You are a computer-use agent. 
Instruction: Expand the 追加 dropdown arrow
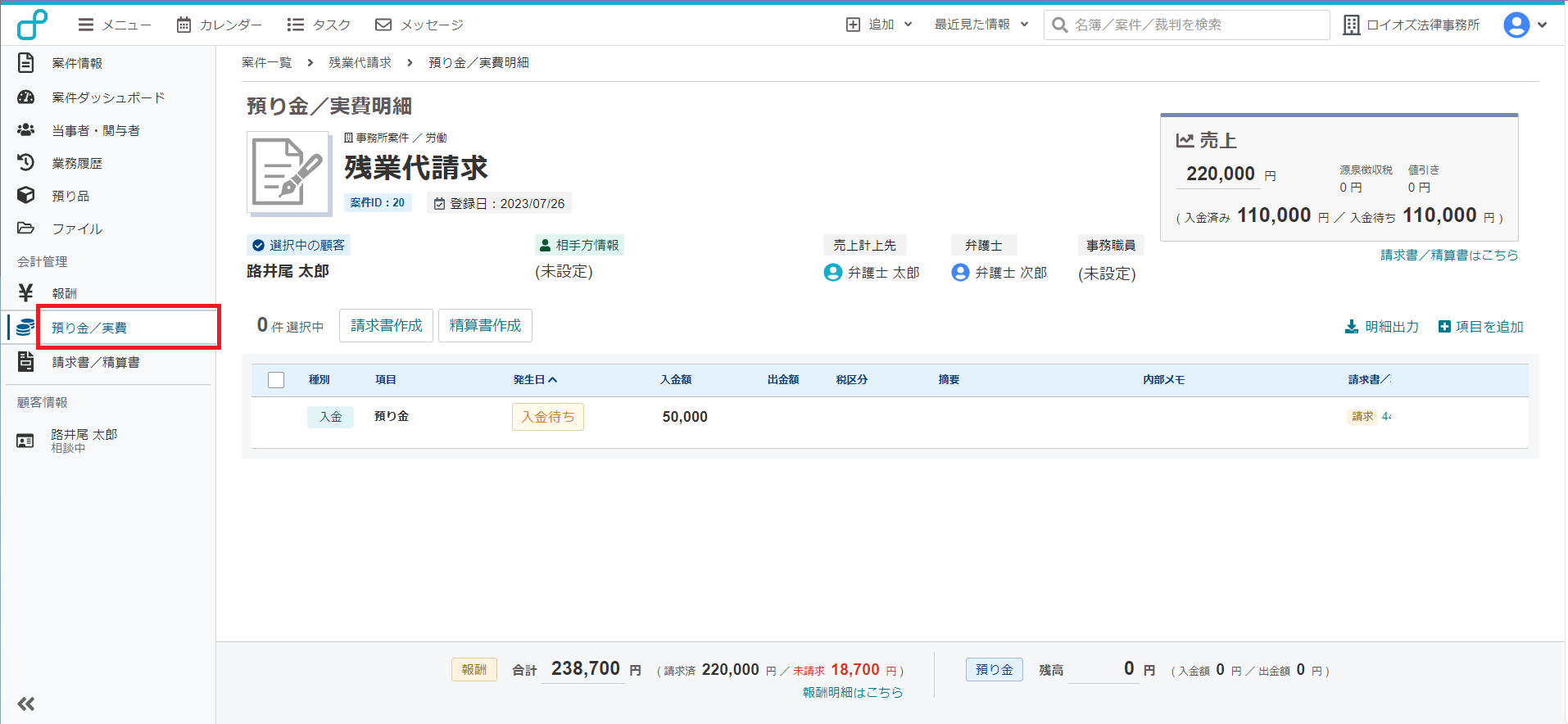point(908,25)
